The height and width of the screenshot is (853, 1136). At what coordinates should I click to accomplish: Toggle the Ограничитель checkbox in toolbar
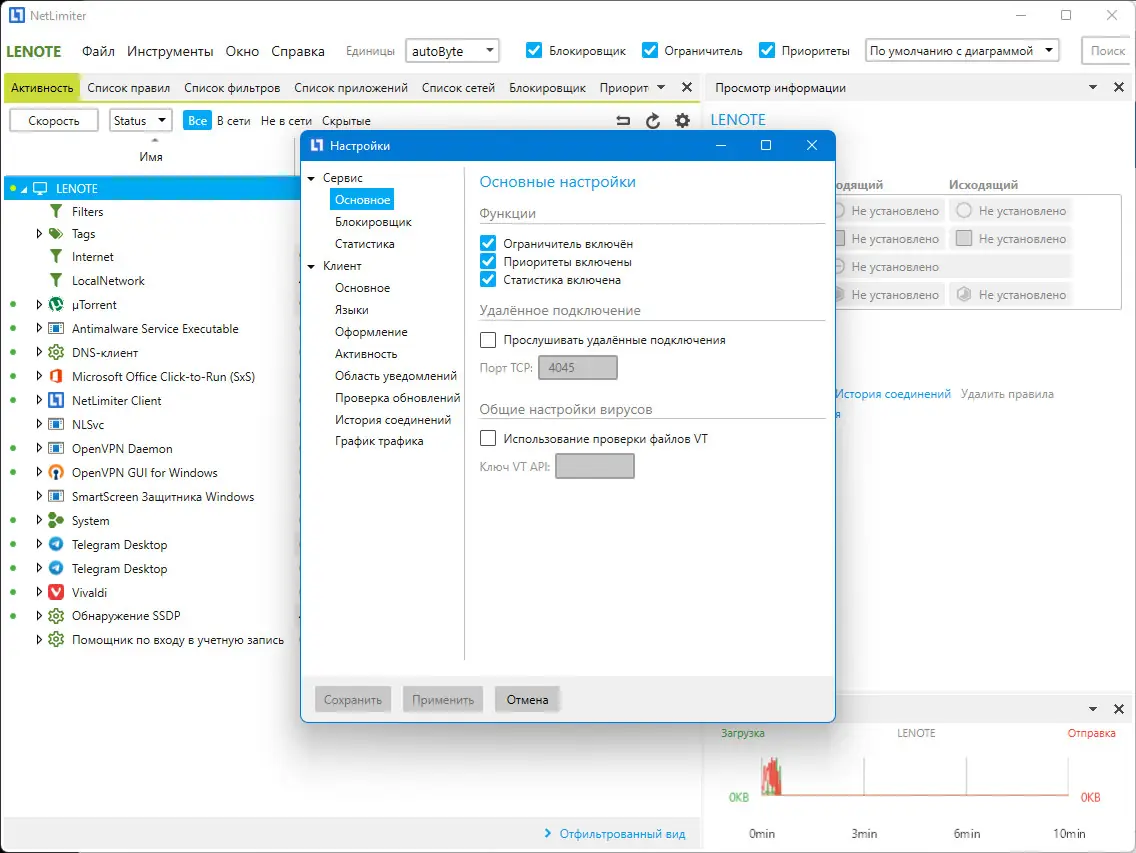coord(650,50)
